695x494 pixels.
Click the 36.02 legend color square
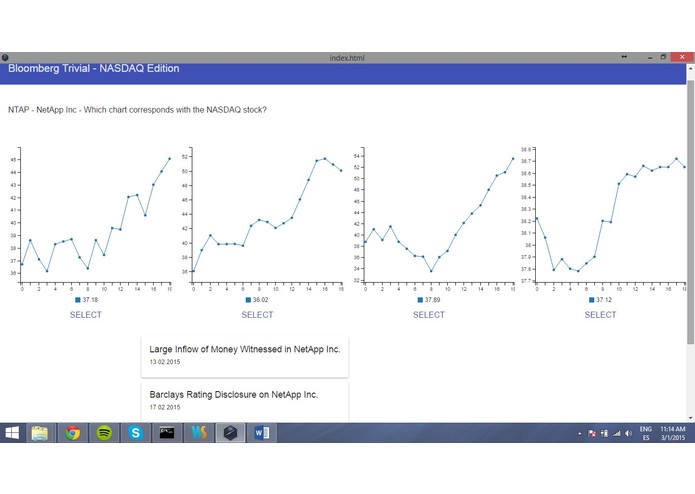coord(248,300)
